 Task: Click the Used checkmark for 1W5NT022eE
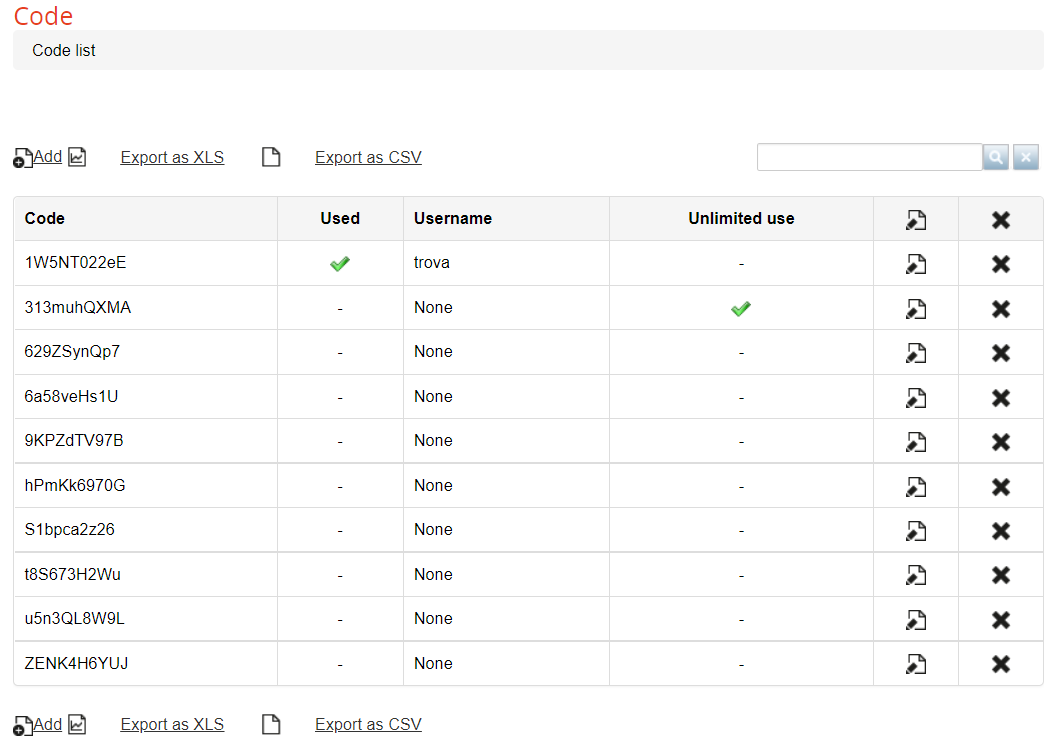(340, 264)
